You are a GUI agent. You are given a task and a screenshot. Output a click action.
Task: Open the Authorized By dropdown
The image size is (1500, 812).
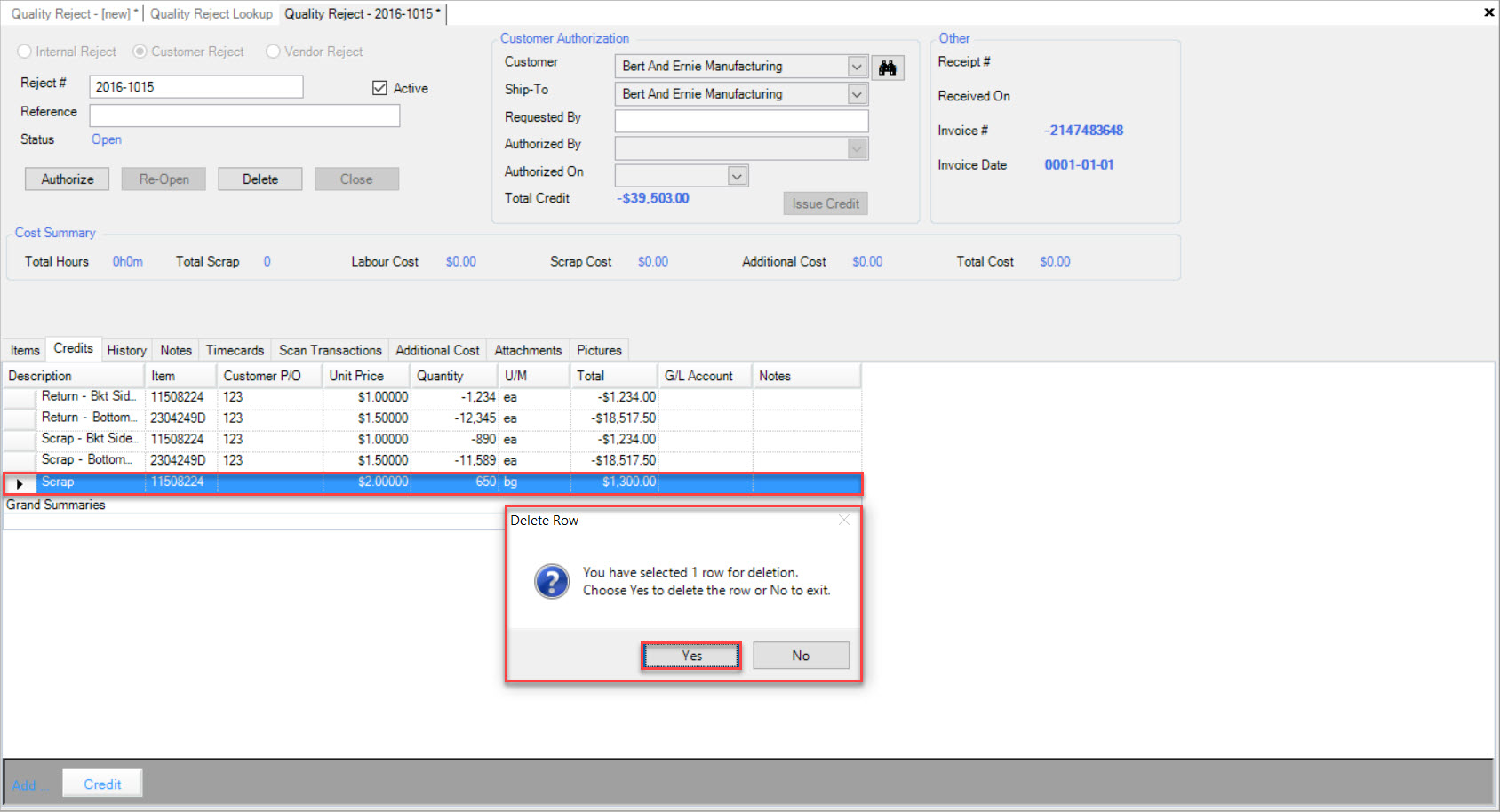pyautogui.click(x=857, y=149)
